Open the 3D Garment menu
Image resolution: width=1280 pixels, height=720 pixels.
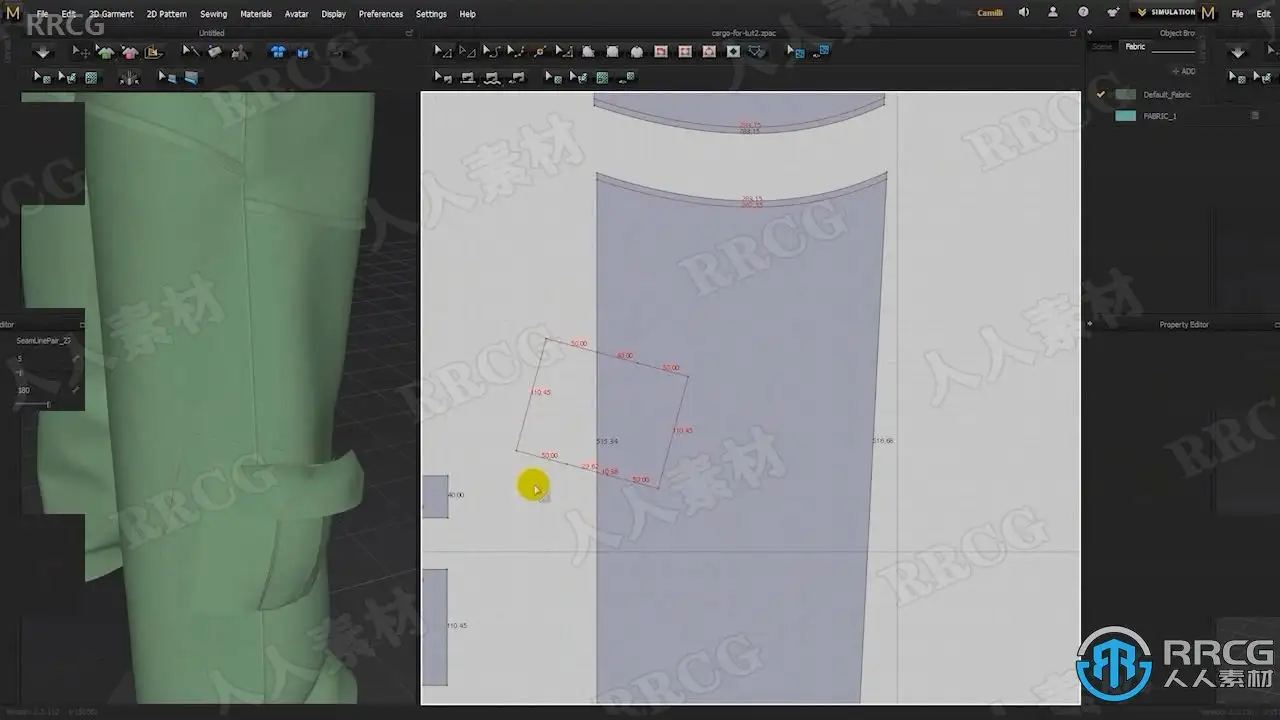[111, 14]
